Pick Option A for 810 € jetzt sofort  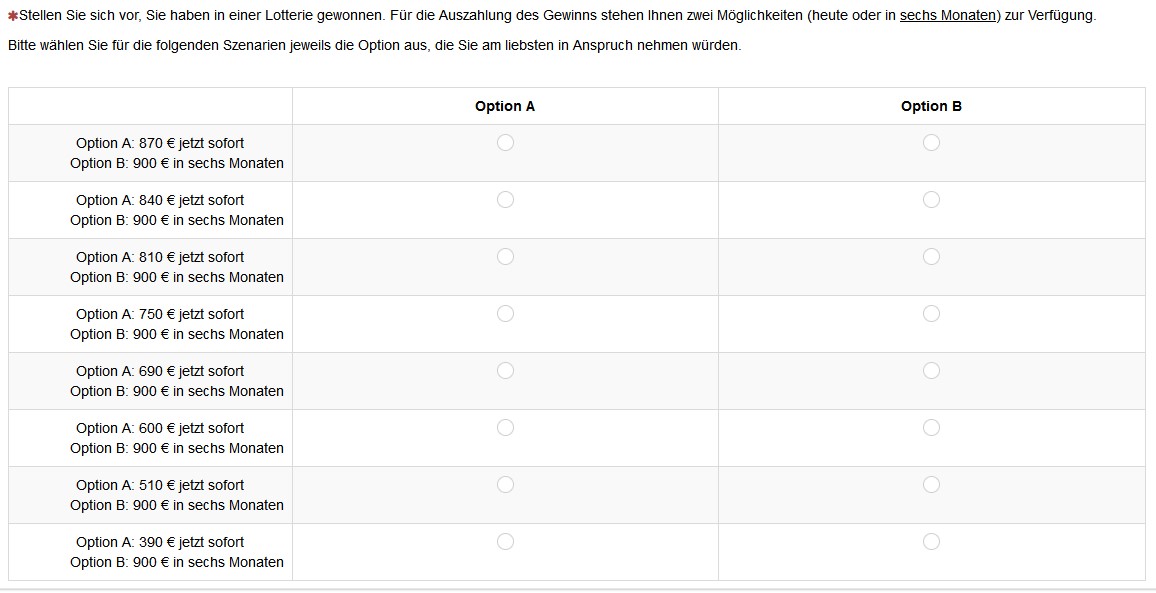click(x=505, y=257)
